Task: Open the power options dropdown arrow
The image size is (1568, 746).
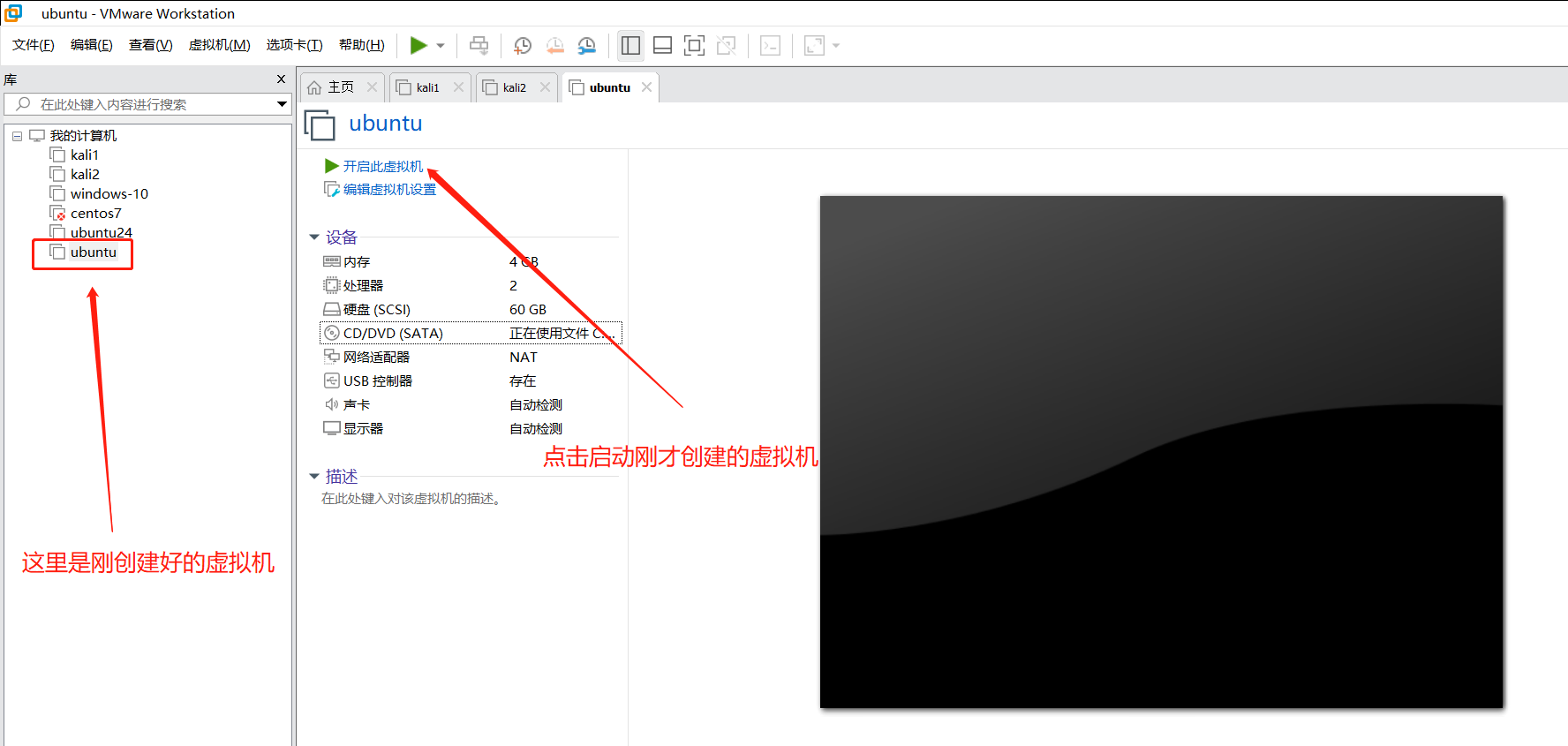Action: 441,45
